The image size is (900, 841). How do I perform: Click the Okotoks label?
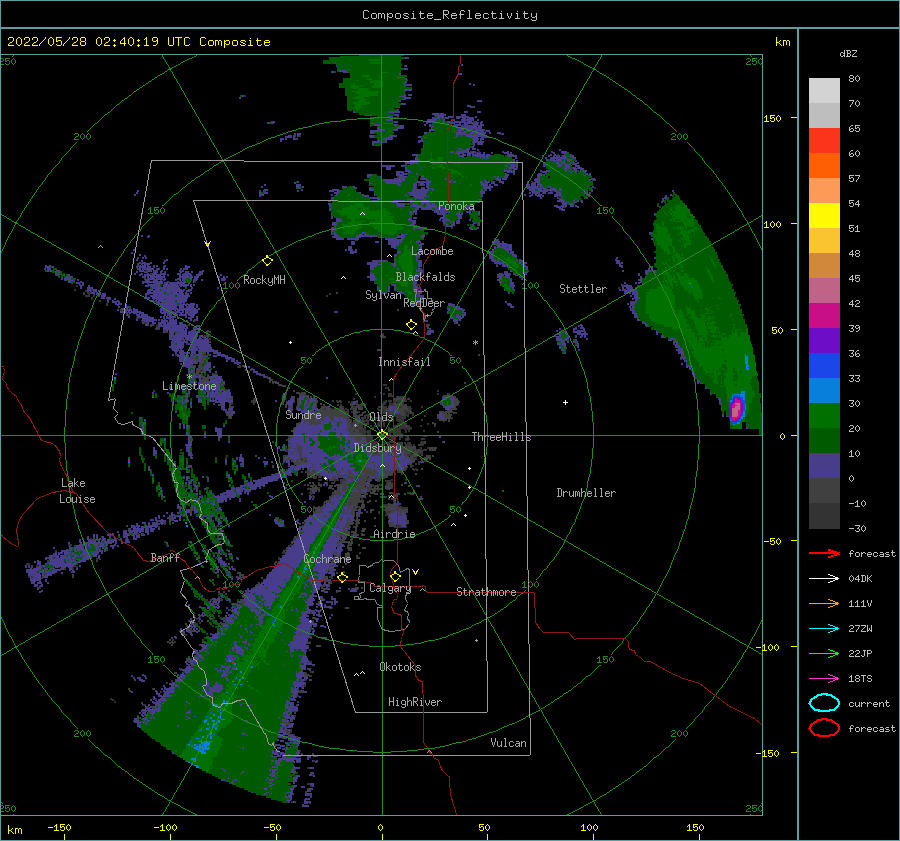pyautogui.click(x=400, y=667)
